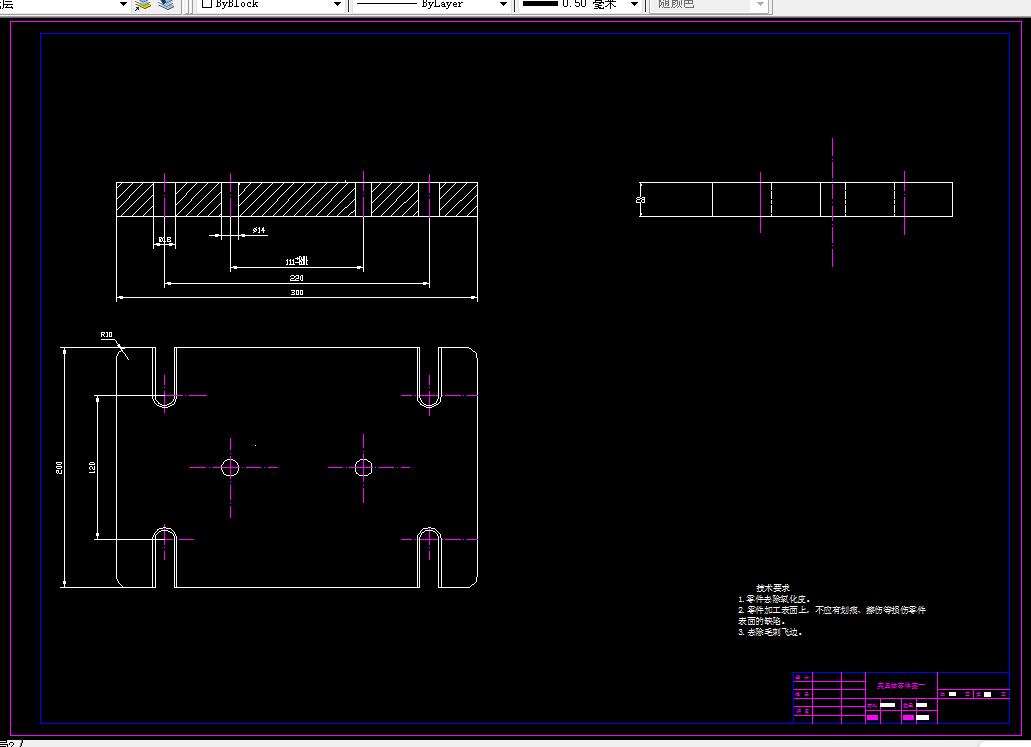Select the widest hatched region in section view
This screenshot has width=1031, height=747.
pos(297,199)
